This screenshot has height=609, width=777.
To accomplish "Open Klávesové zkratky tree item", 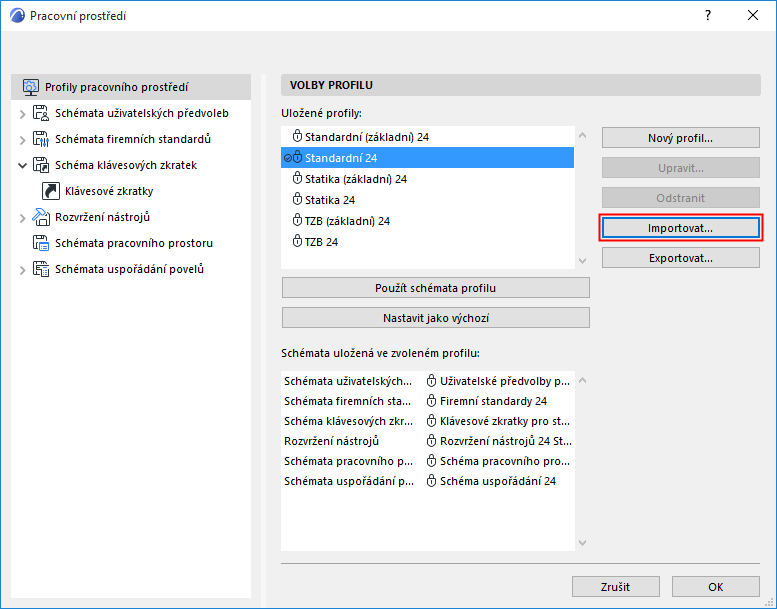I will [x=109, y=191].
